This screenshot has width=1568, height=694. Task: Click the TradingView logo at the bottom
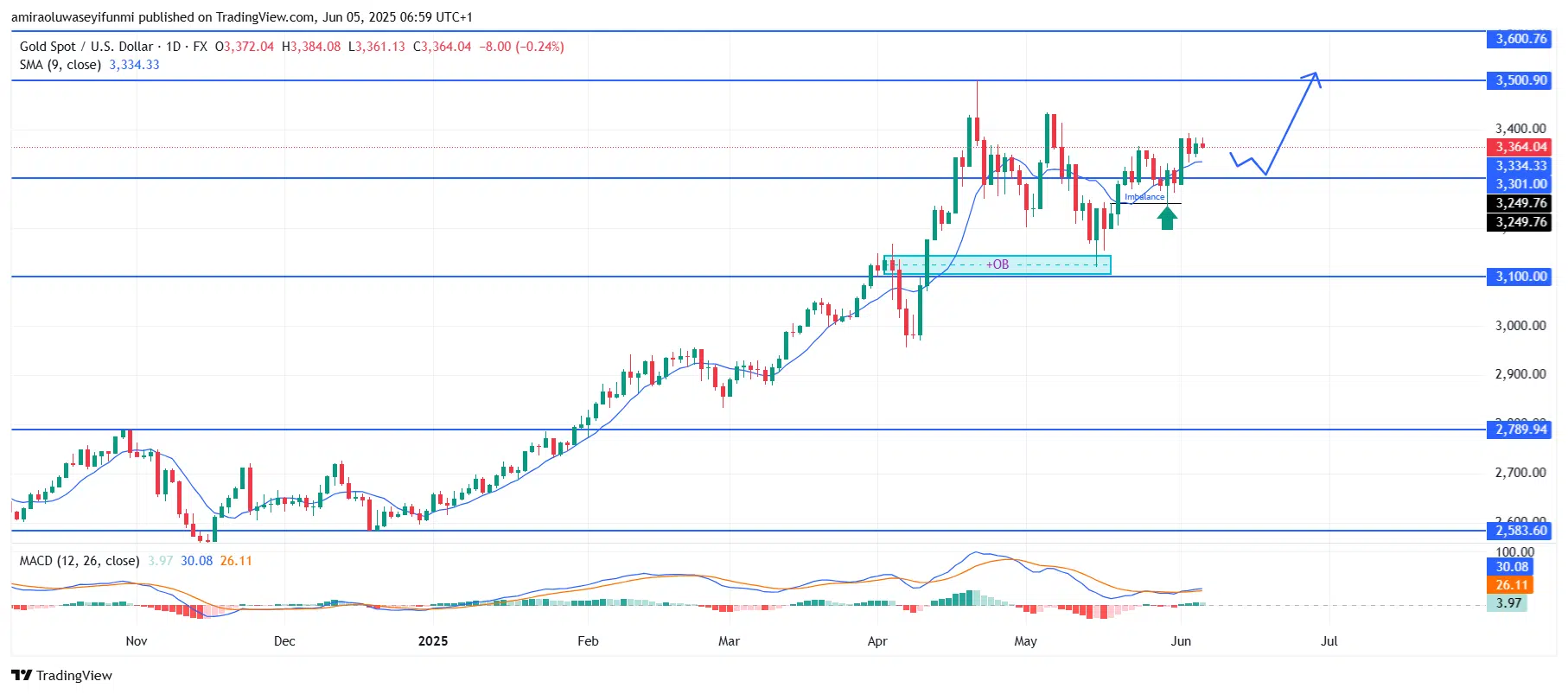click(x=61, y=675)
